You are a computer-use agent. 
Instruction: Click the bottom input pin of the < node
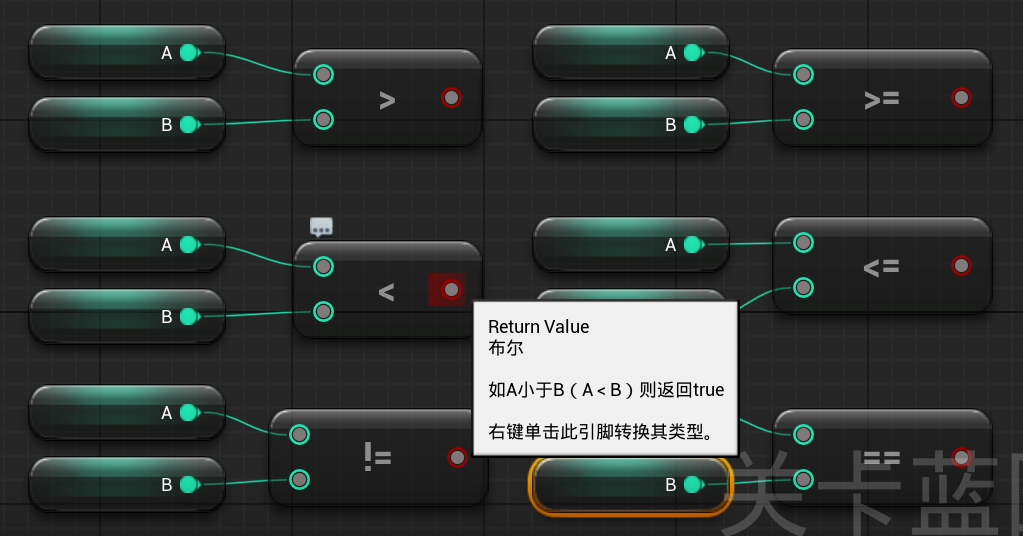point(323,312)
